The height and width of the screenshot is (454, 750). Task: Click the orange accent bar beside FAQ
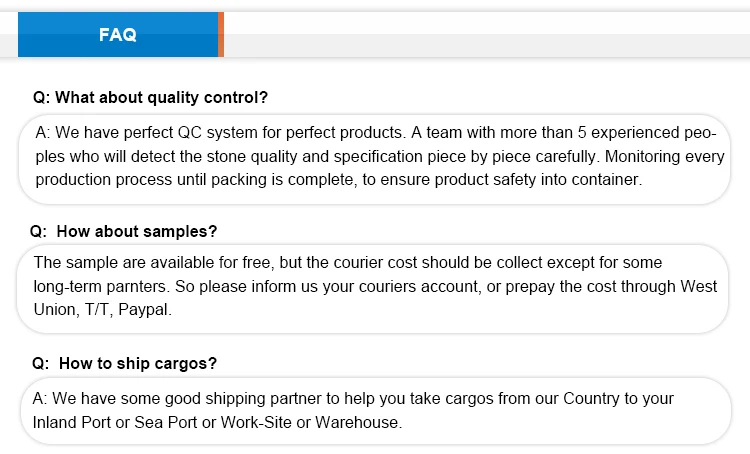[x=221, y=35]
